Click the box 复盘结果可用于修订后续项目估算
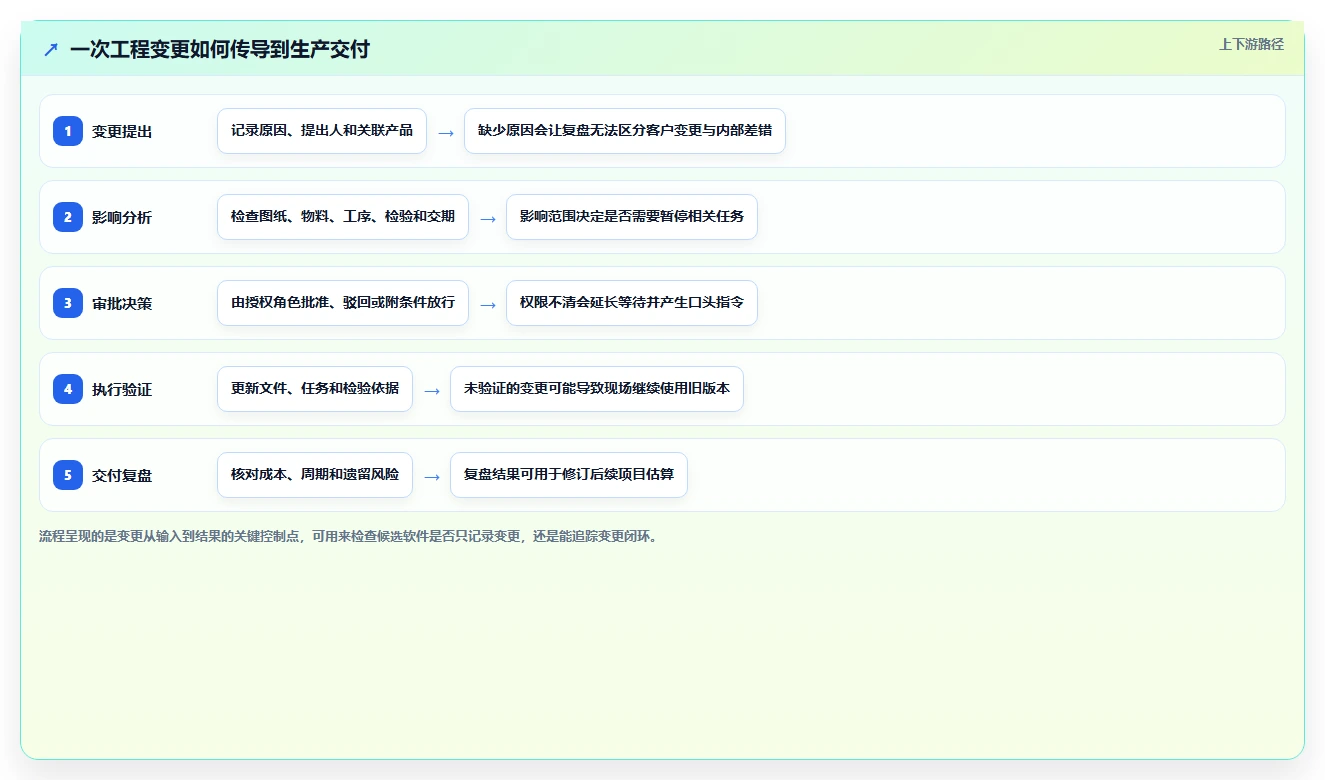Image resolution: width=1325 pixels, height=780 pixels. (569, 475)
